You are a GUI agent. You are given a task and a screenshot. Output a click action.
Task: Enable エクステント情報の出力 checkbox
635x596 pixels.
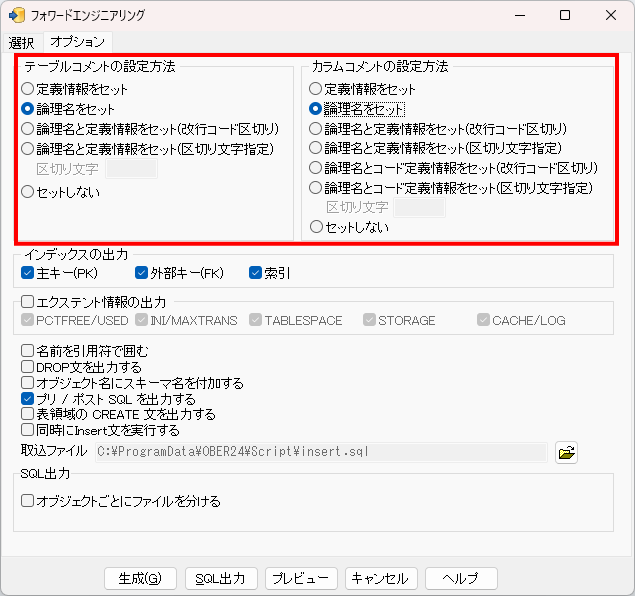click(x=27, y=302)
